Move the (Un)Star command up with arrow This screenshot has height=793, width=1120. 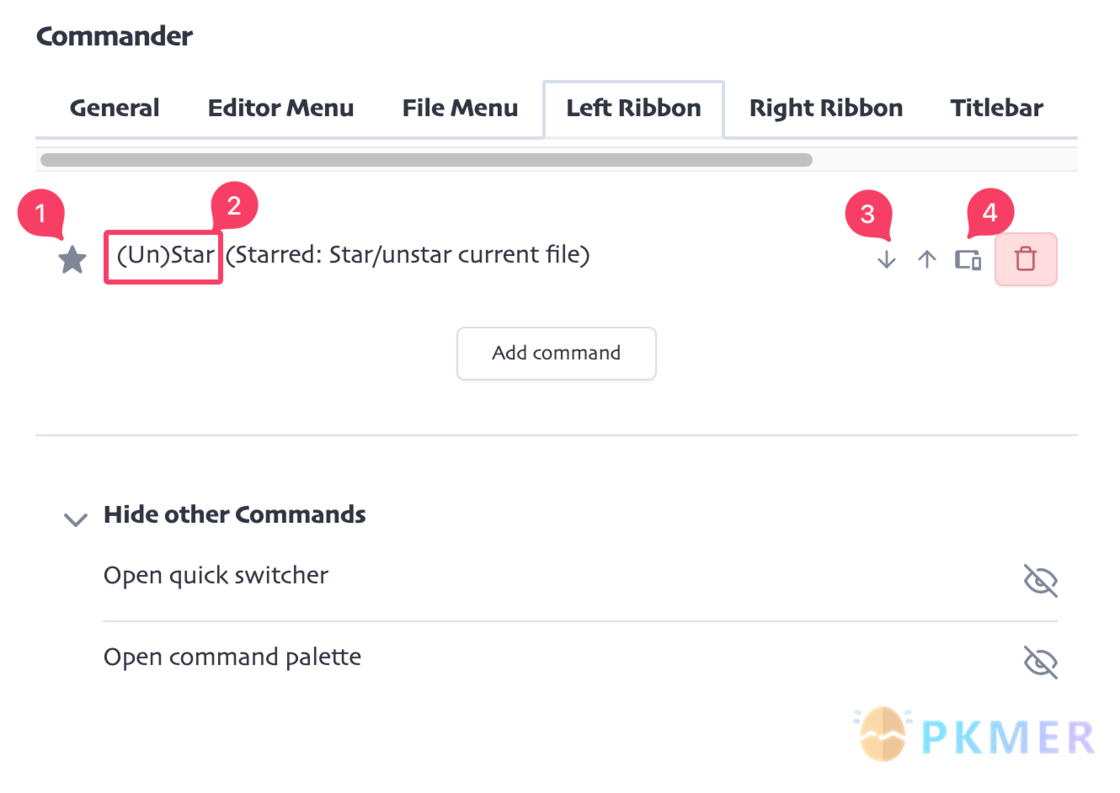(x=927, y=259)
